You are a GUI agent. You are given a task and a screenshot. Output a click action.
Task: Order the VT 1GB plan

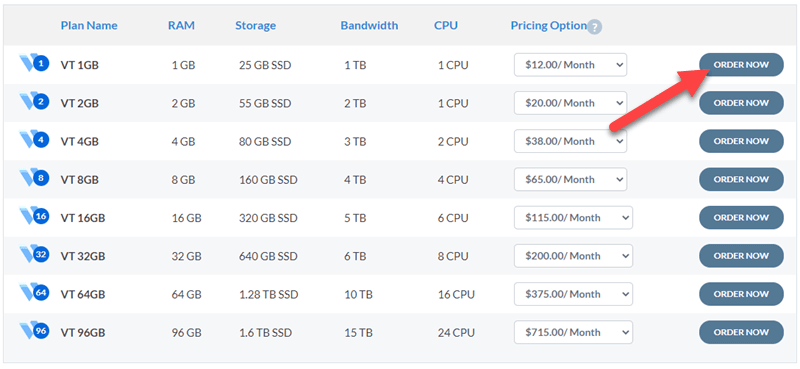(x=741, y=65)
